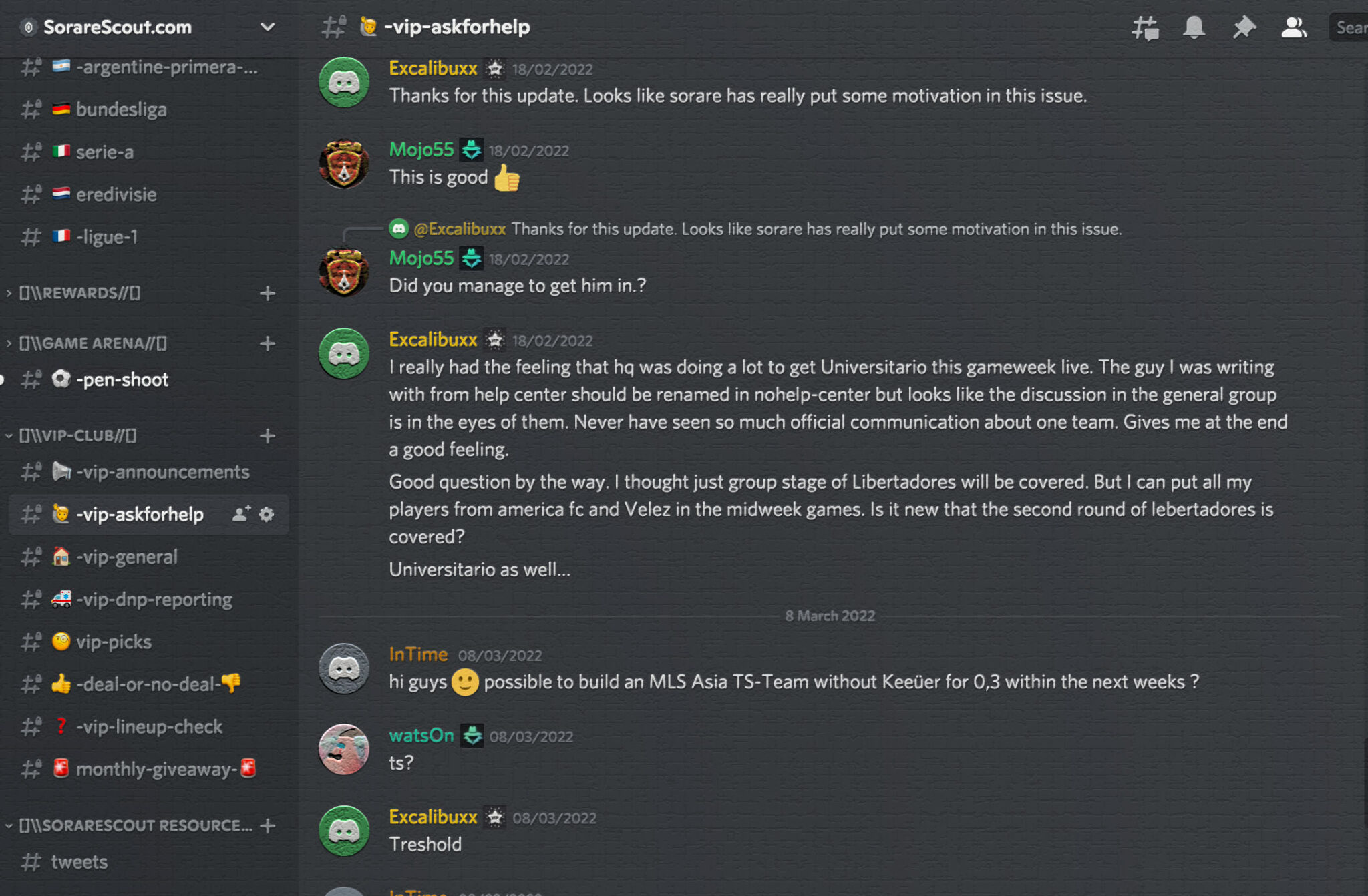Click the notification bell icon

click(1194, 28)
